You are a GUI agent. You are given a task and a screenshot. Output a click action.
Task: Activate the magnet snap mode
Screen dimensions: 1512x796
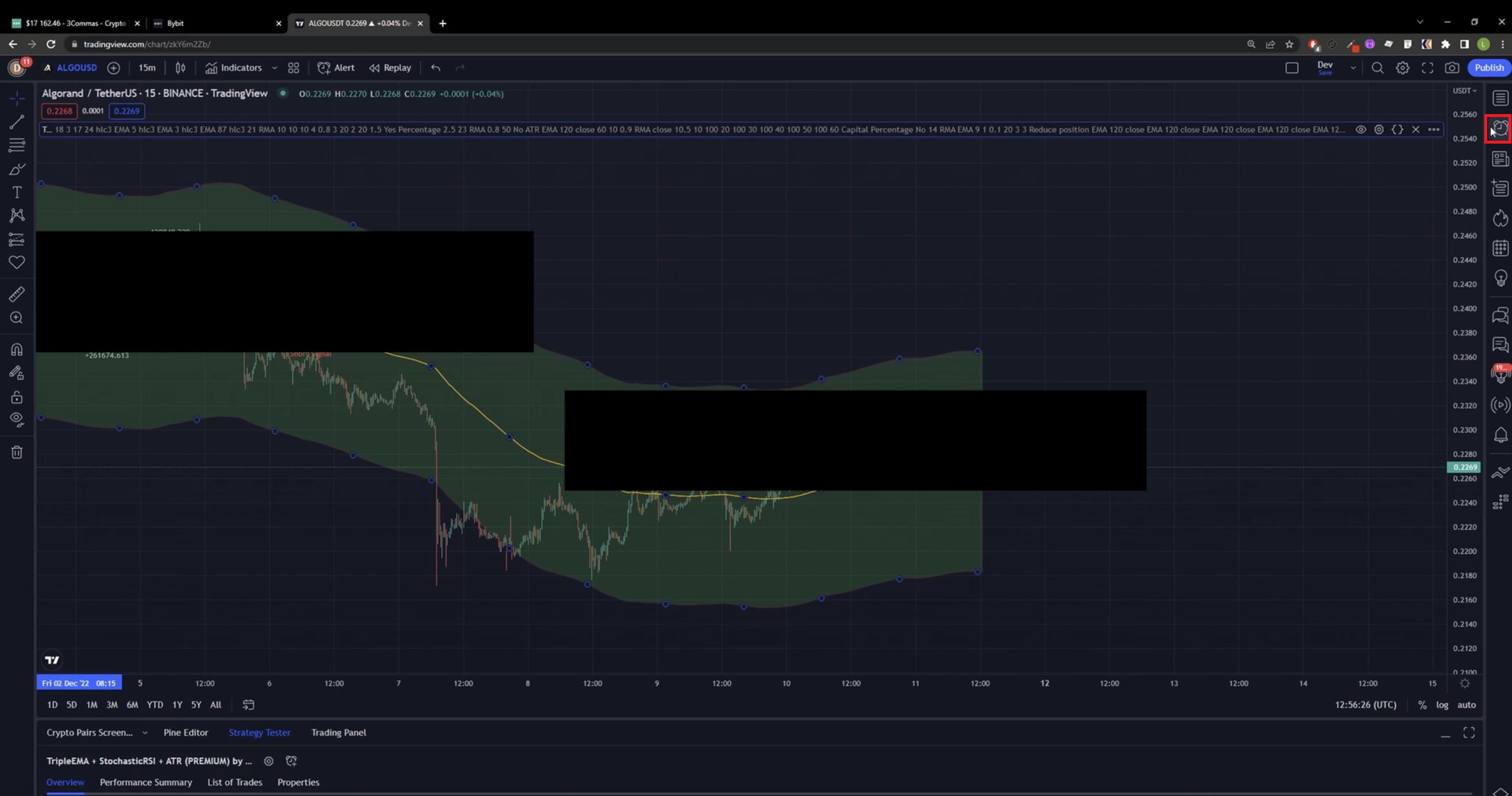tap(17, 350)
